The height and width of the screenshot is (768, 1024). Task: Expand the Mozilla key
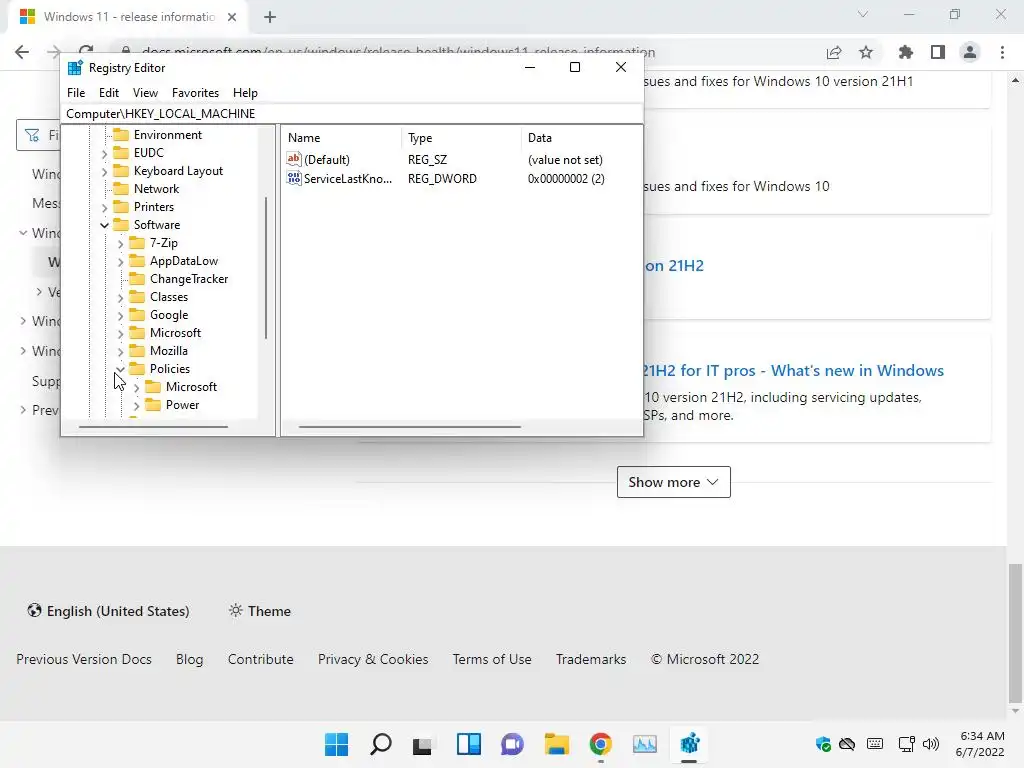[121, 352]
